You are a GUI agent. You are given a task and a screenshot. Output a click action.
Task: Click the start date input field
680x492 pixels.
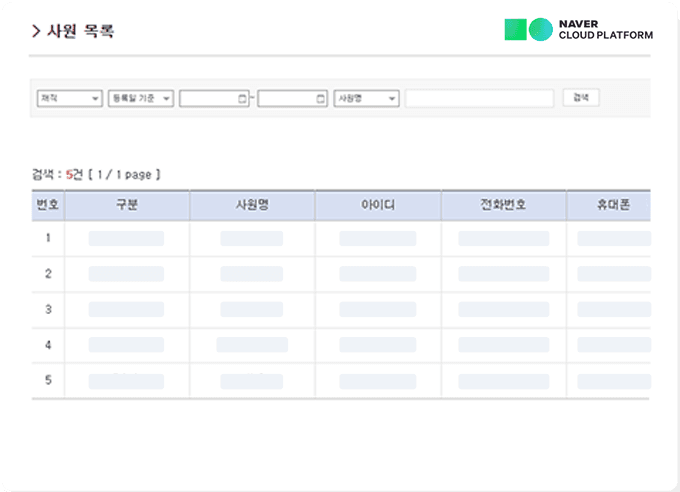point(208,98)
